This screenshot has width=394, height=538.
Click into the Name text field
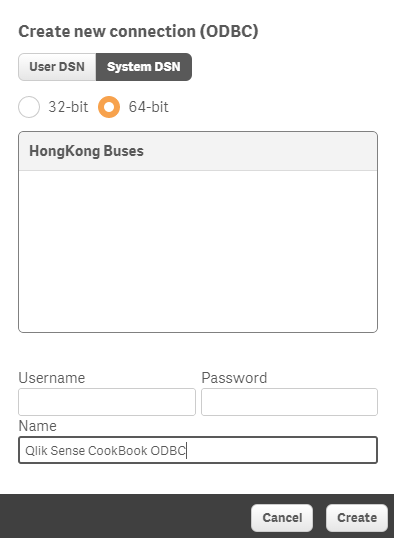198,450
